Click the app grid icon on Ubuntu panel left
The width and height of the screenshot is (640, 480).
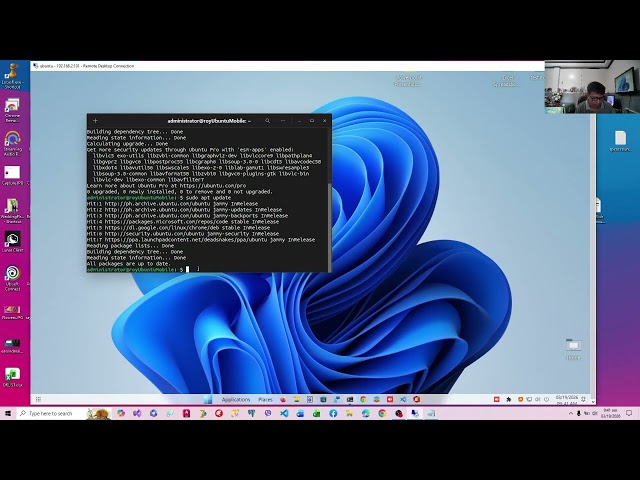point(38,400)
